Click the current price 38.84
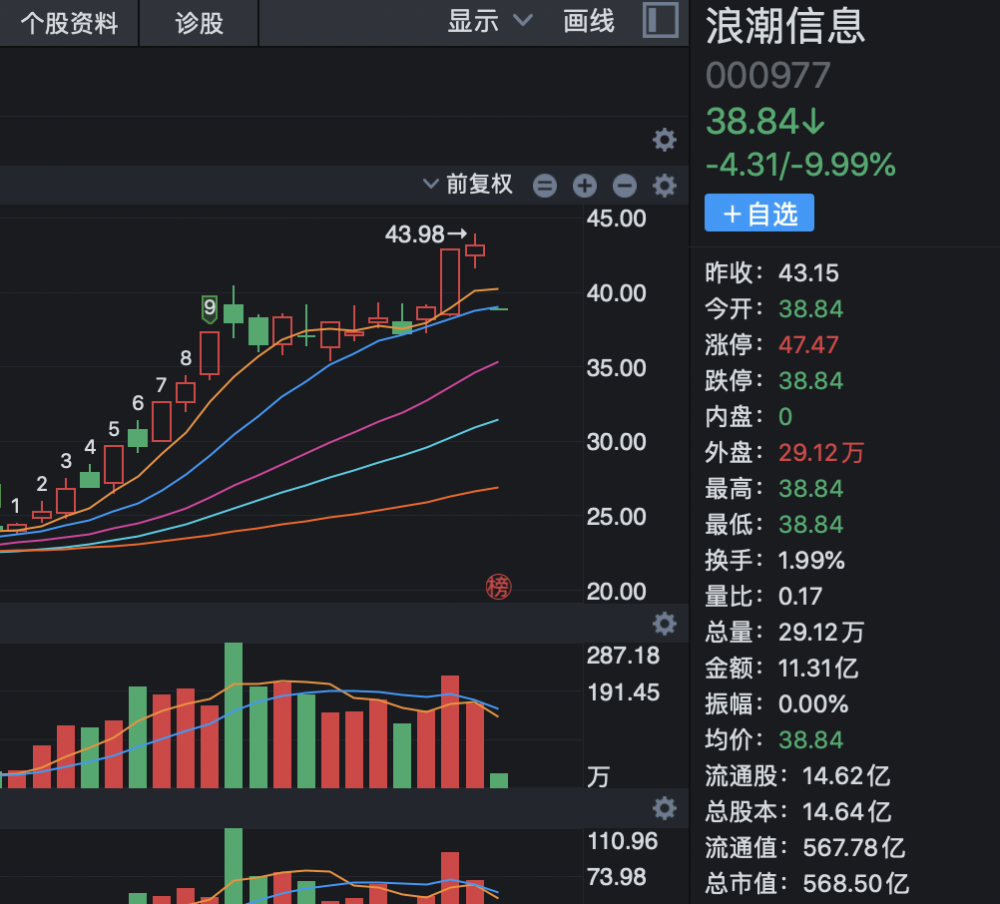Image resolution: width=1000 pixels, height=904 pixels. coord(765,121)
